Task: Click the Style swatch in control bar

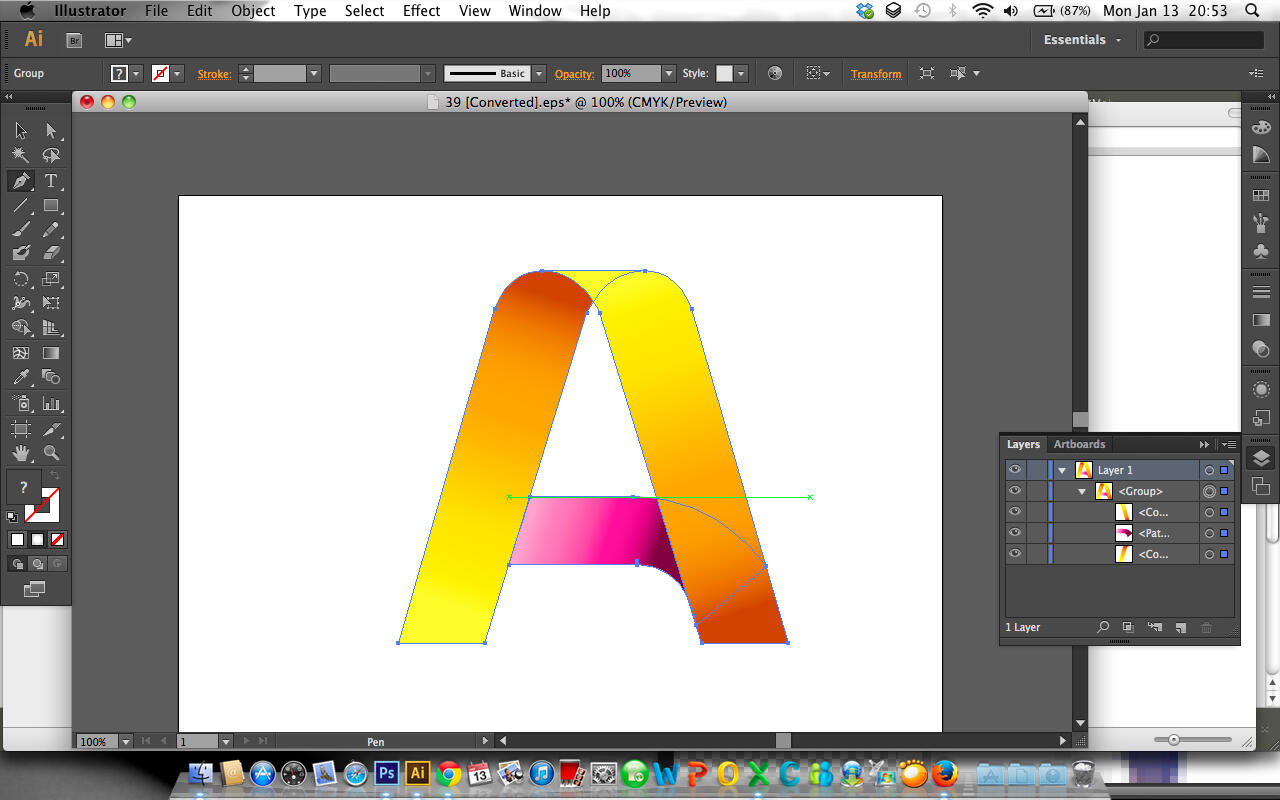Action: tap(724, 74)
